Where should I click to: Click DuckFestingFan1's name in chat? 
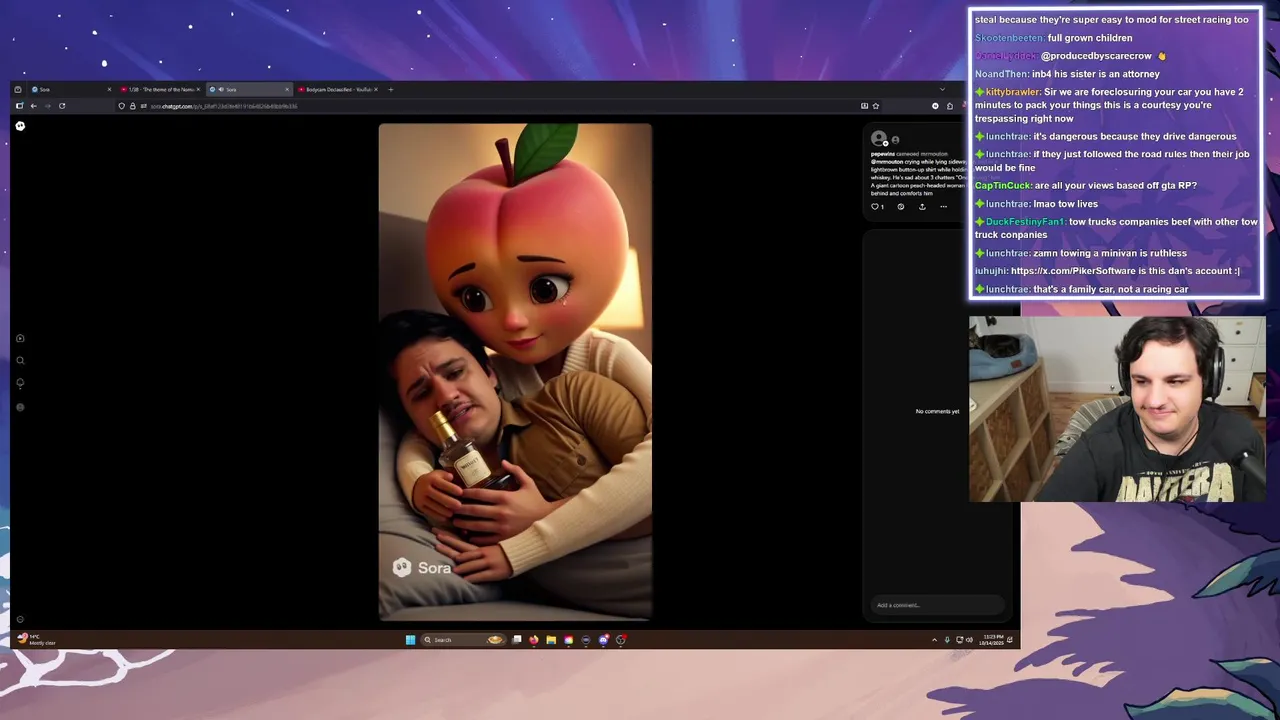1024,222
